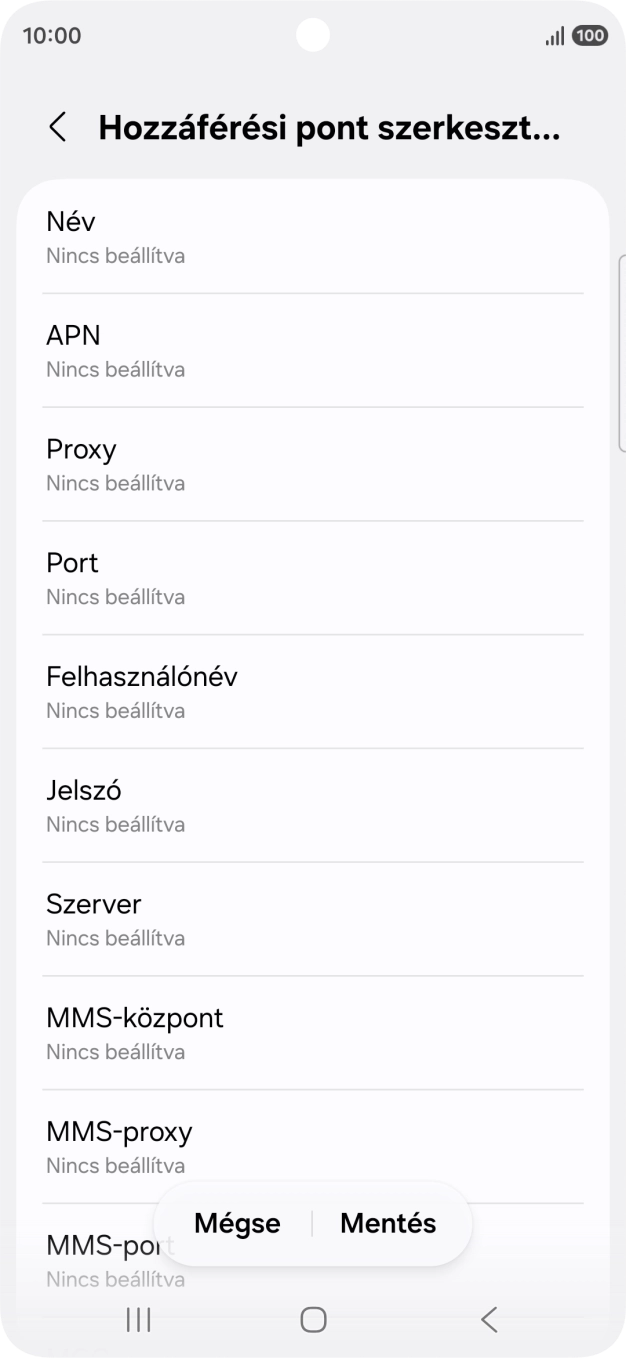Open the Felhasználónév field

(x=313, y=691)
